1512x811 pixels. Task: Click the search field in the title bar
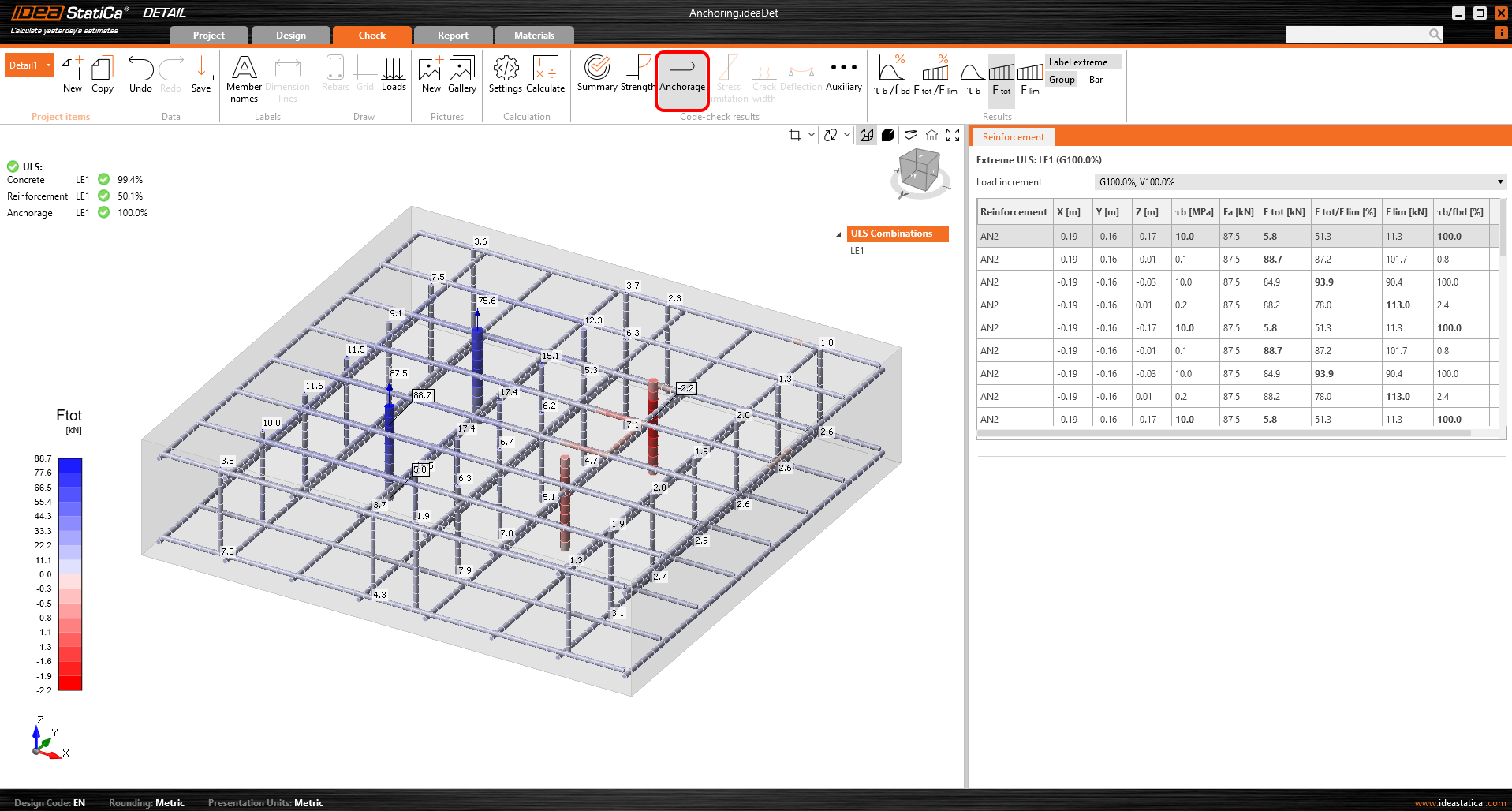[1357, 35]
